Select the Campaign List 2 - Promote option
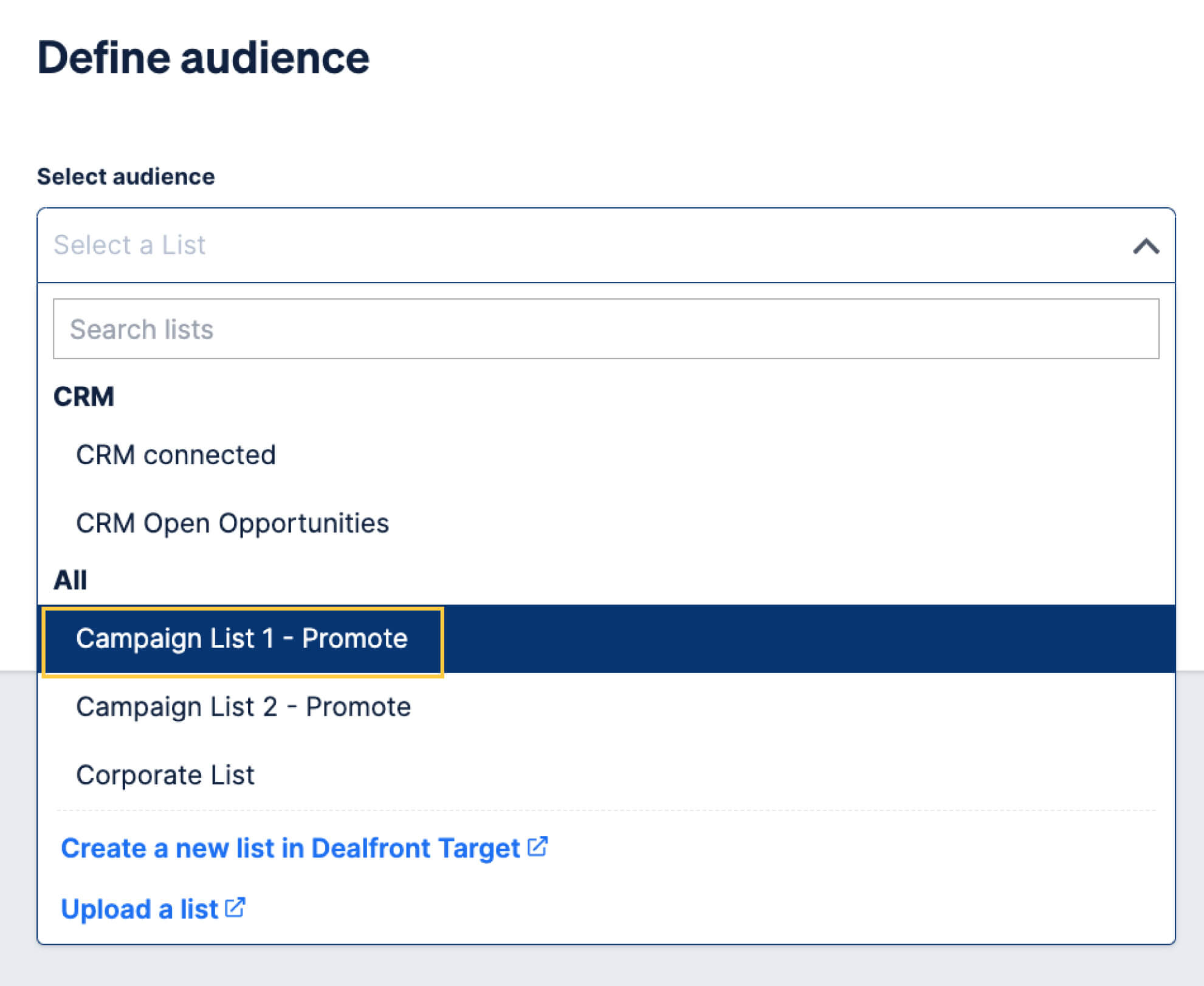Screen dimensions: 1204x986 coord(243,706)
